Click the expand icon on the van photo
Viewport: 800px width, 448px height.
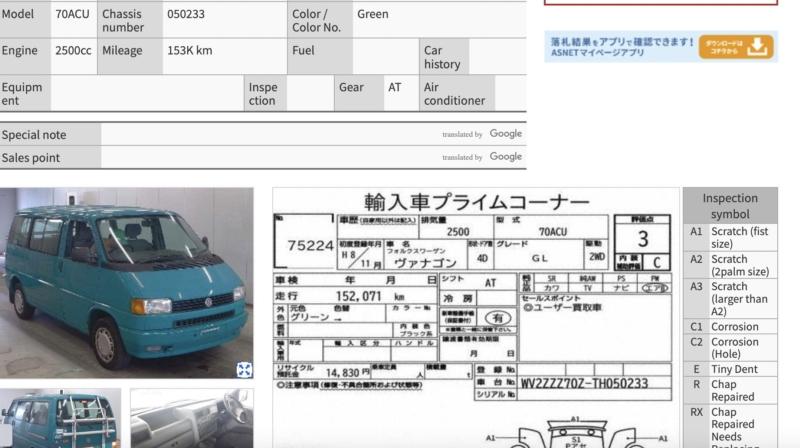243,370
